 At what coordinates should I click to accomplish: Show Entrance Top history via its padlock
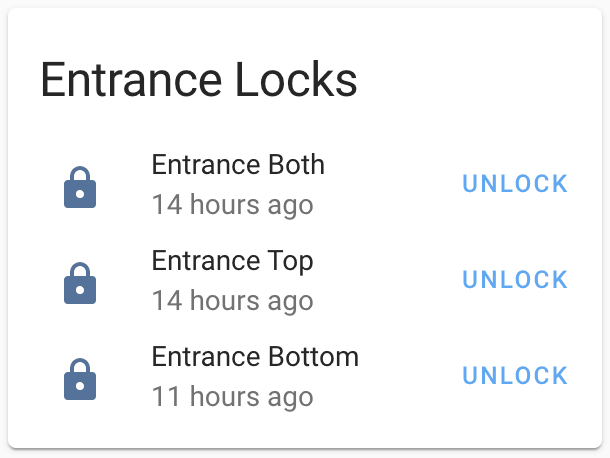[x=80, y=283]
